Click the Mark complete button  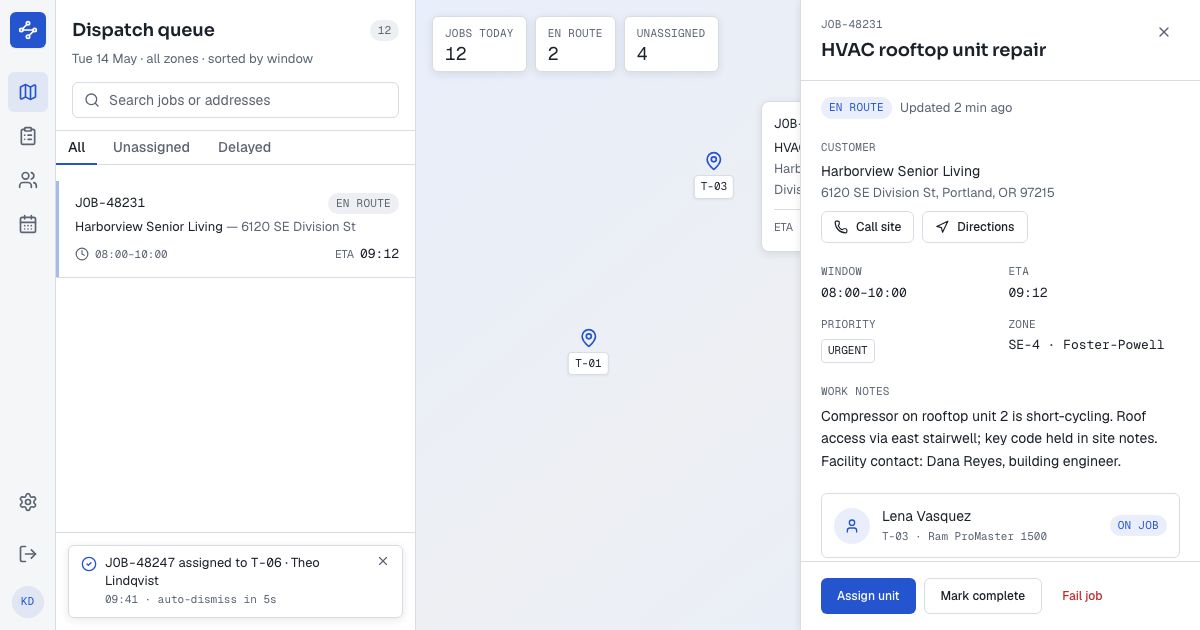tap(982, 596)
